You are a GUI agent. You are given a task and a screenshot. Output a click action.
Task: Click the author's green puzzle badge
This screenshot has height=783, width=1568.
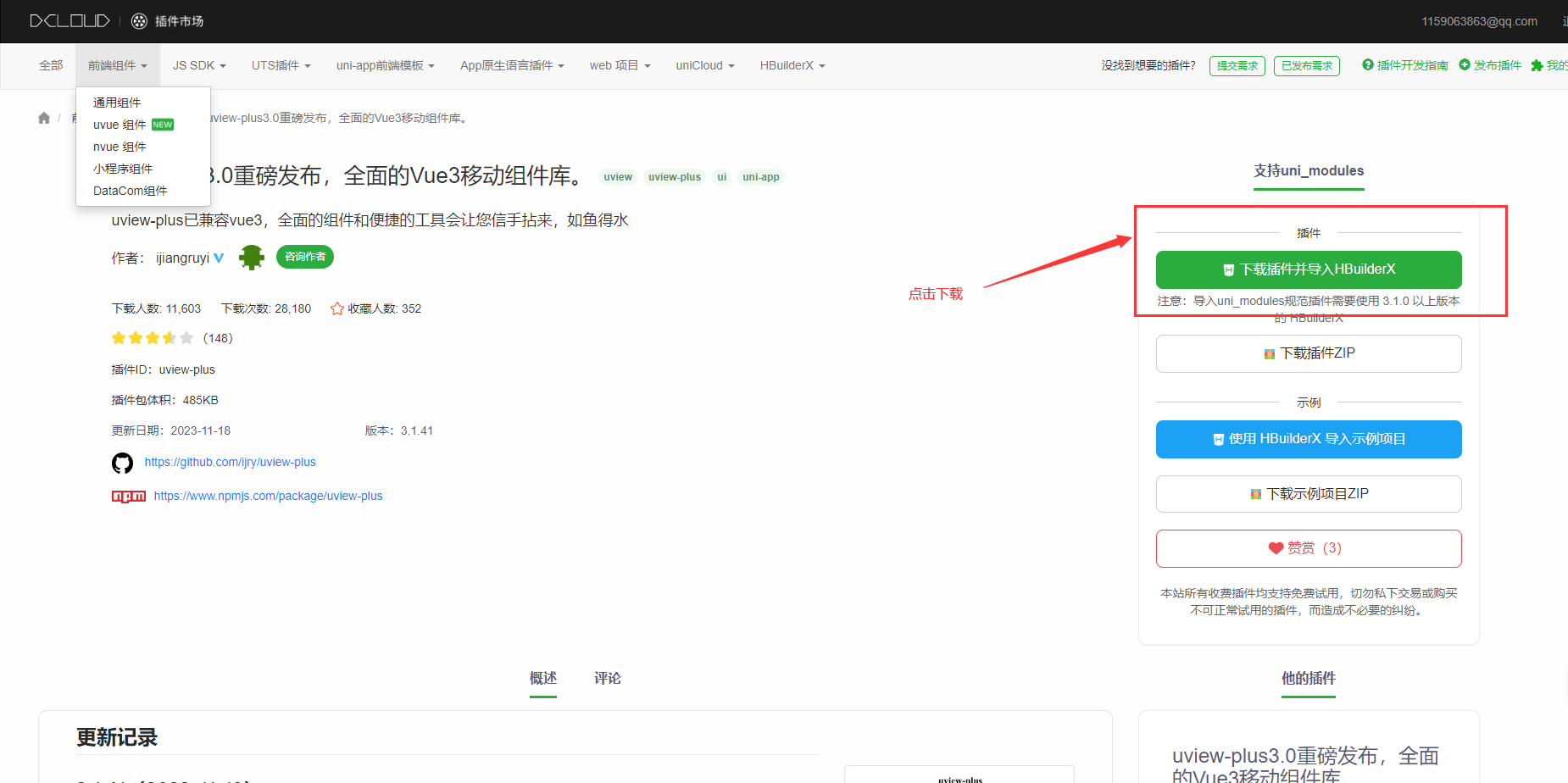click(x=252, y=257)
